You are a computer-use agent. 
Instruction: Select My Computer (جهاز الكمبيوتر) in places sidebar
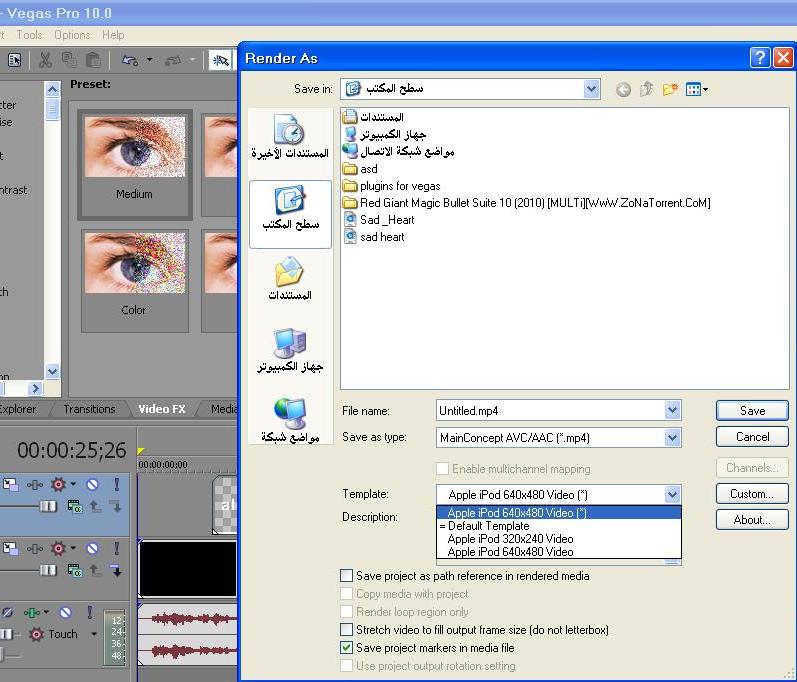click(x=290, y=350)
